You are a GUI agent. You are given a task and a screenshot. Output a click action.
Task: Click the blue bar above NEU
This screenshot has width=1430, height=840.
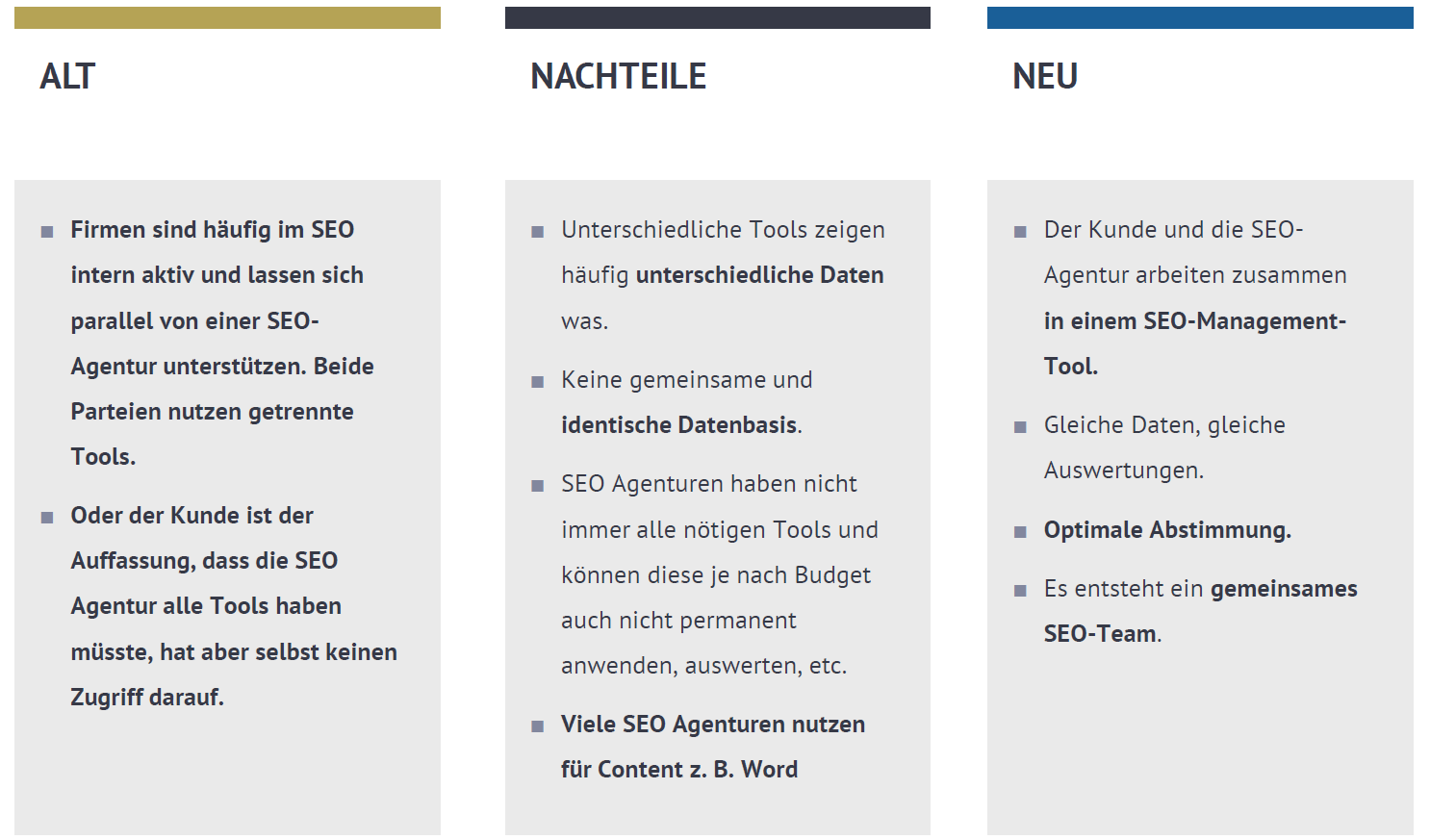[1200, 17]
